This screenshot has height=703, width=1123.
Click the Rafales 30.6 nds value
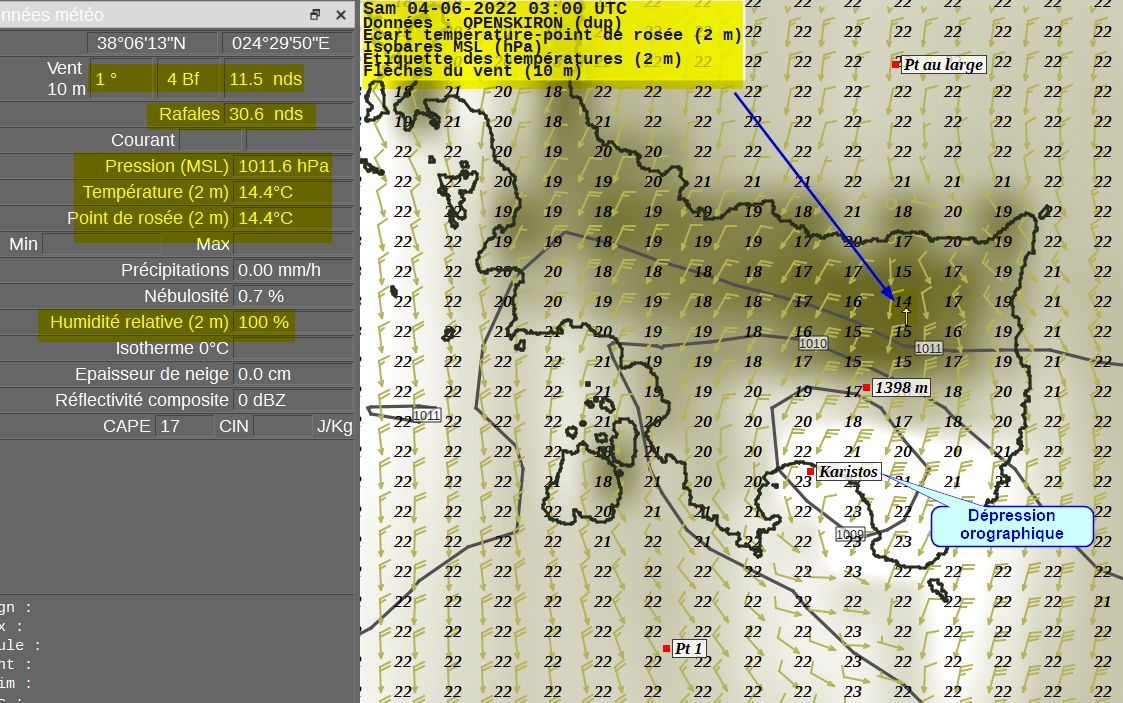[x=266, y=114]
